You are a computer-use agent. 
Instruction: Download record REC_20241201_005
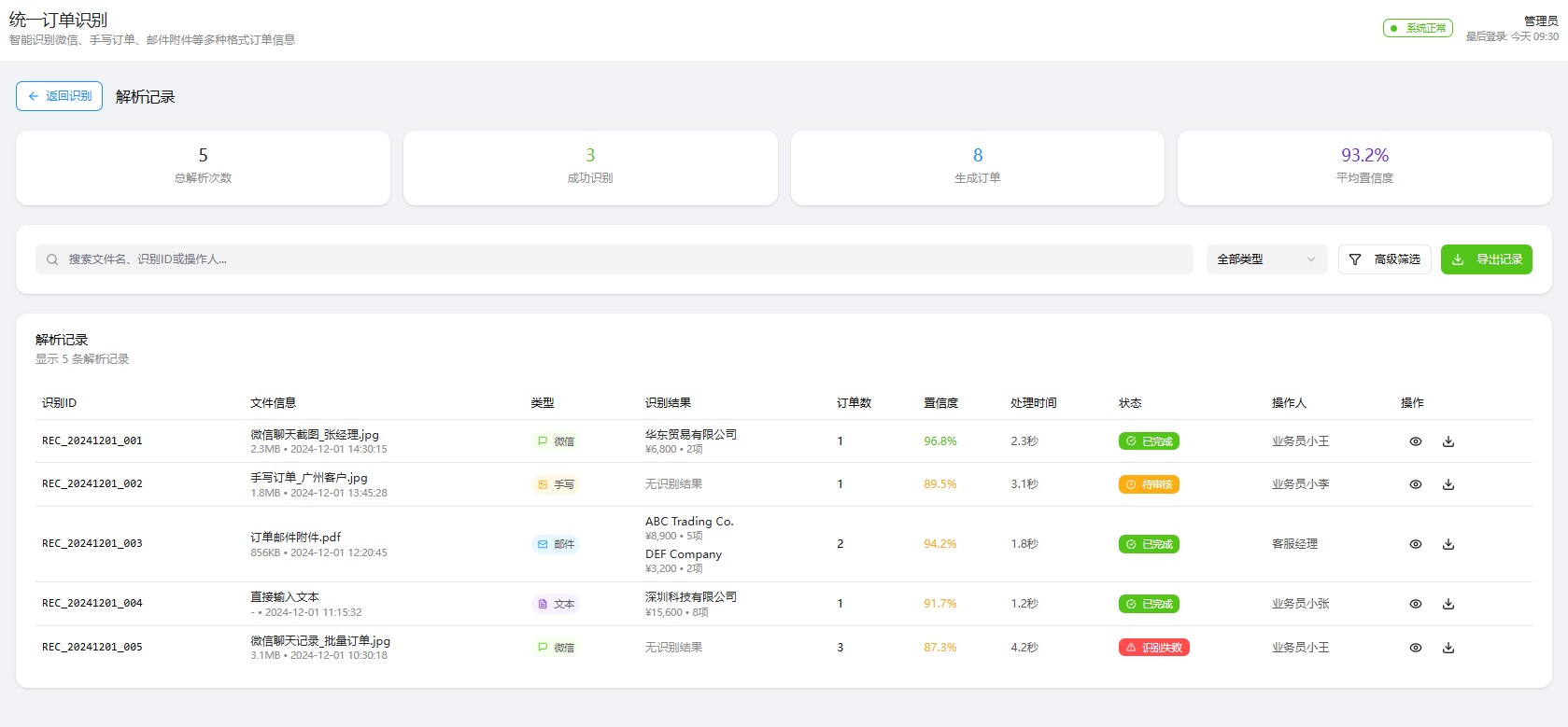tap(1448, 648)
